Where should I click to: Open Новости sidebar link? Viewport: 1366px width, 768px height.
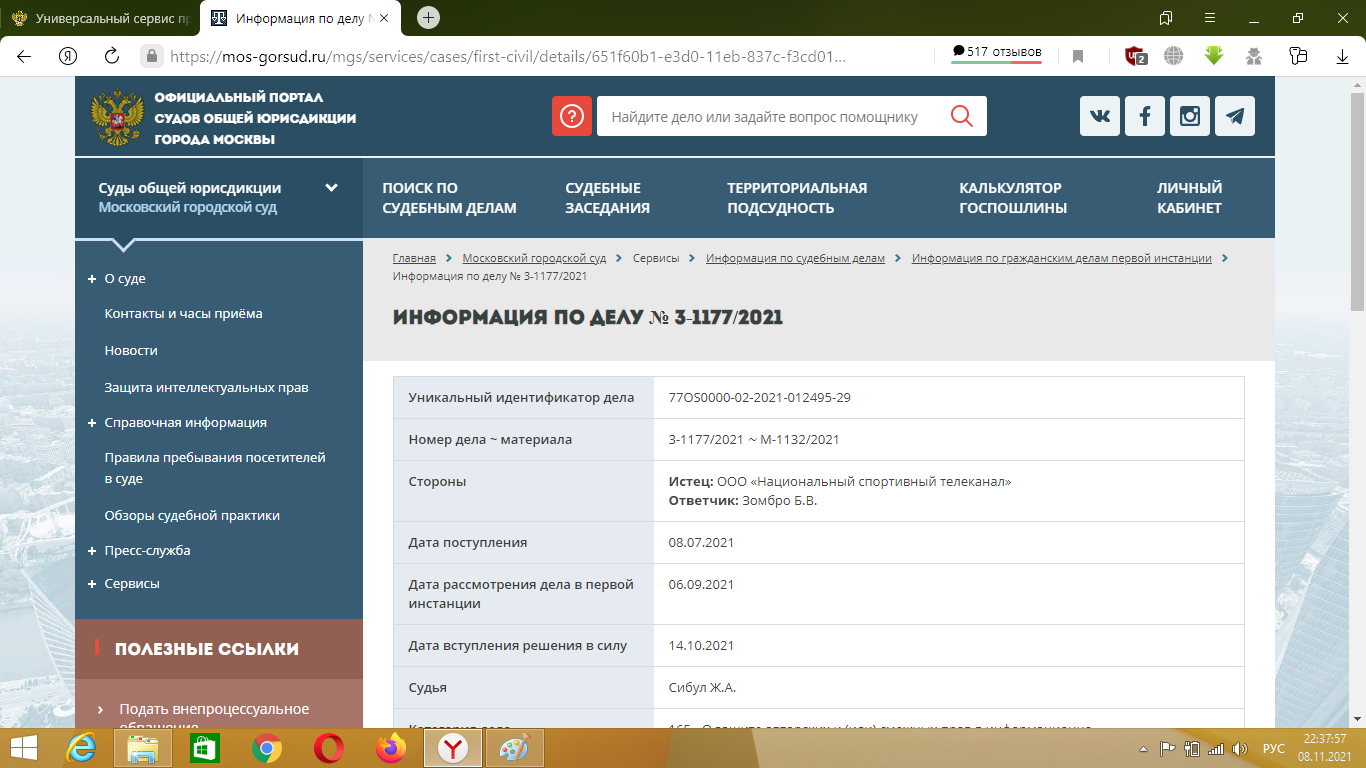point(131,350)
